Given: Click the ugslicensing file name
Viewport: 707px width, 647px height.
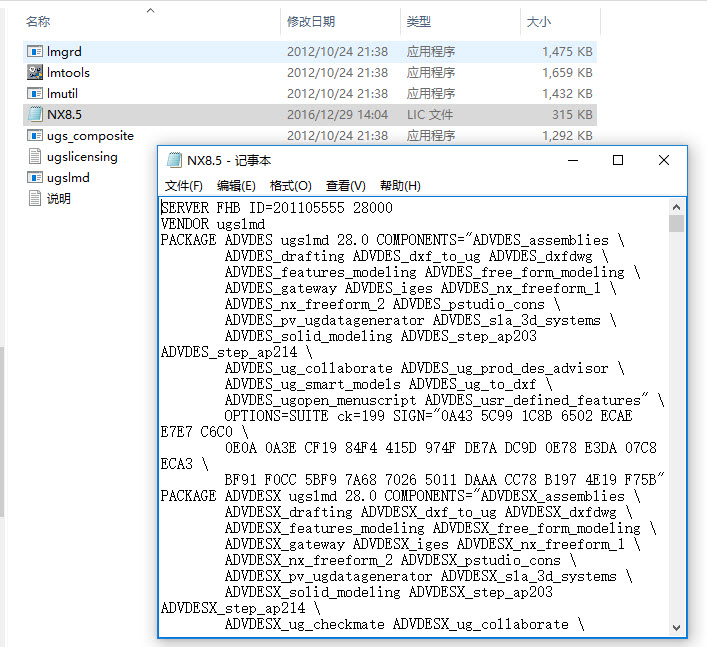Looking at the screenshot, I should (82, 157).
